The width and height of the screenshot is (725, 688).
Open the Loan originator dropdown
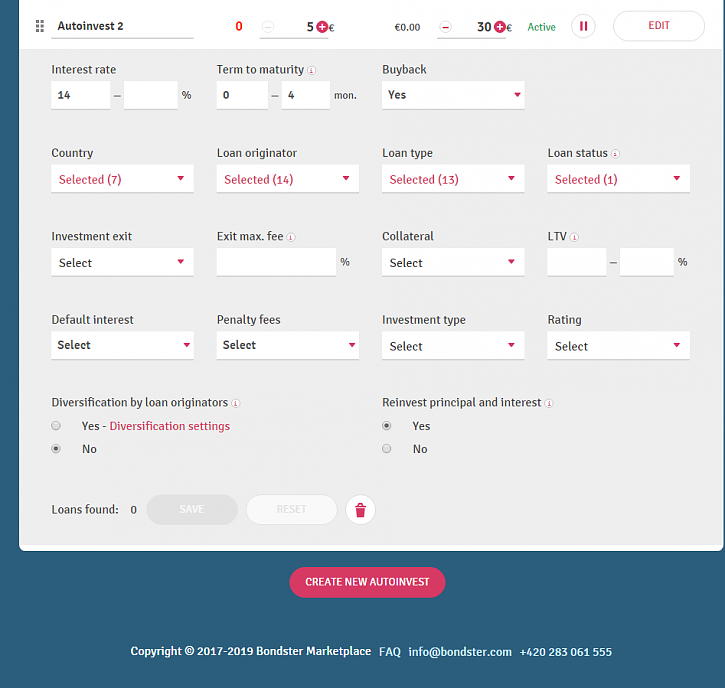(x=288, y=179)
